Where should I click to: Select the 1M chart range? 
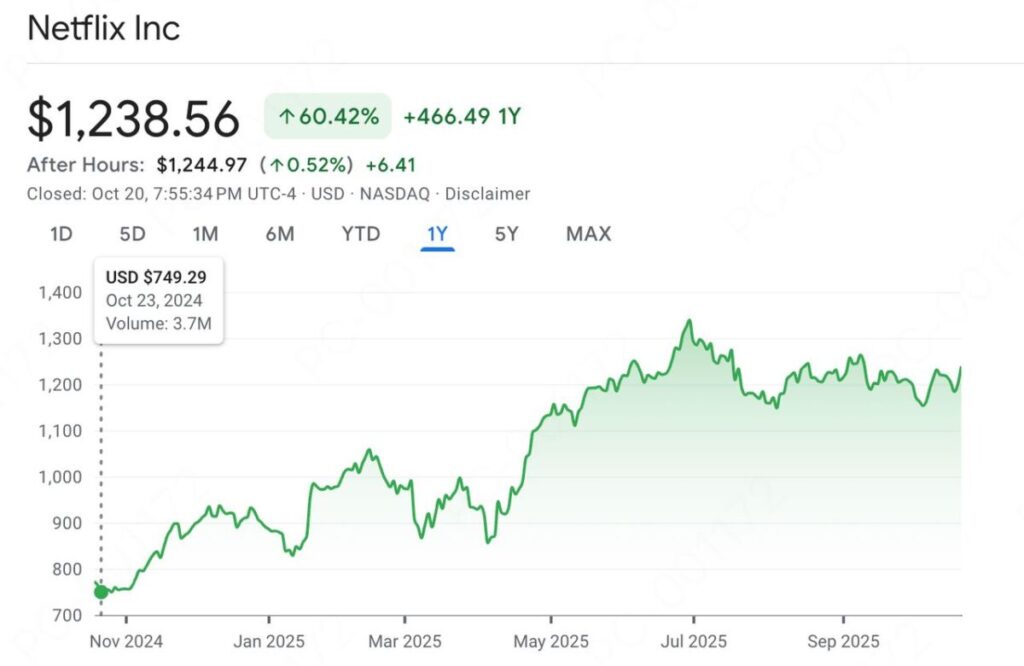(x=205, y=234)
